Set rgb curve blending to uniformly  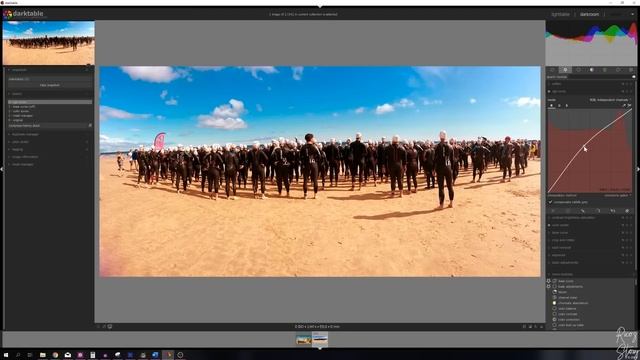(568, 211)
